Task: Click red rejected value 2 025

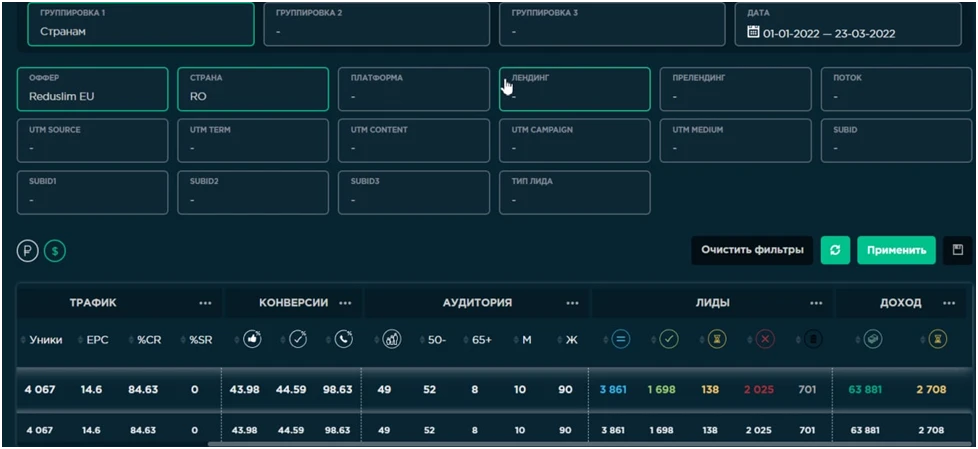Action: pyautogui.click(x=758, y=390)
